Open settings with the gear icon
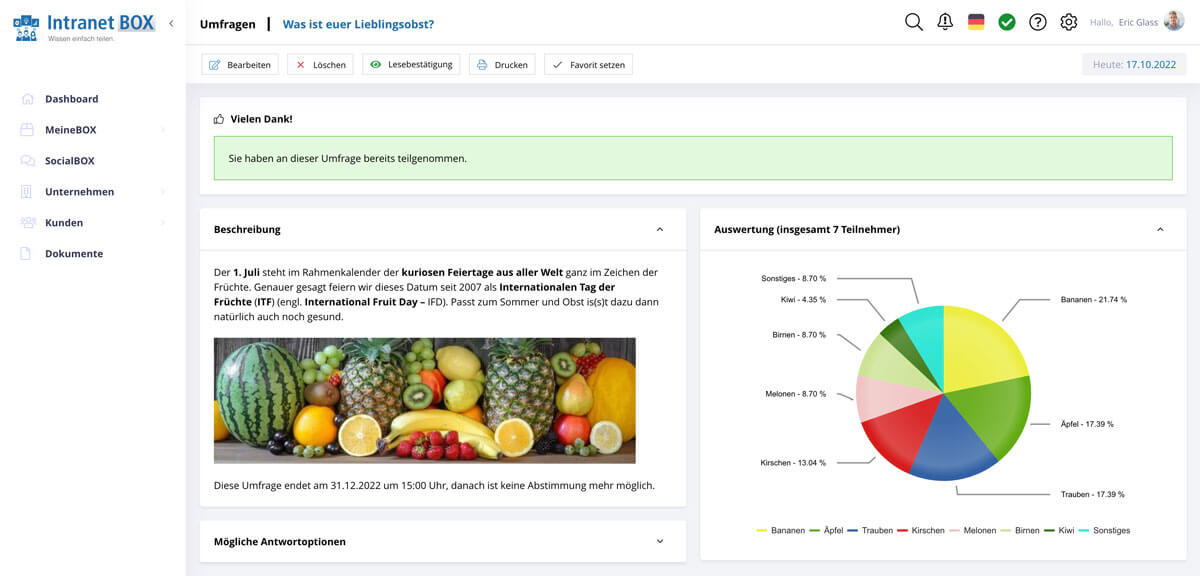Screen dimensions: 1200x576 point(1067,21)
